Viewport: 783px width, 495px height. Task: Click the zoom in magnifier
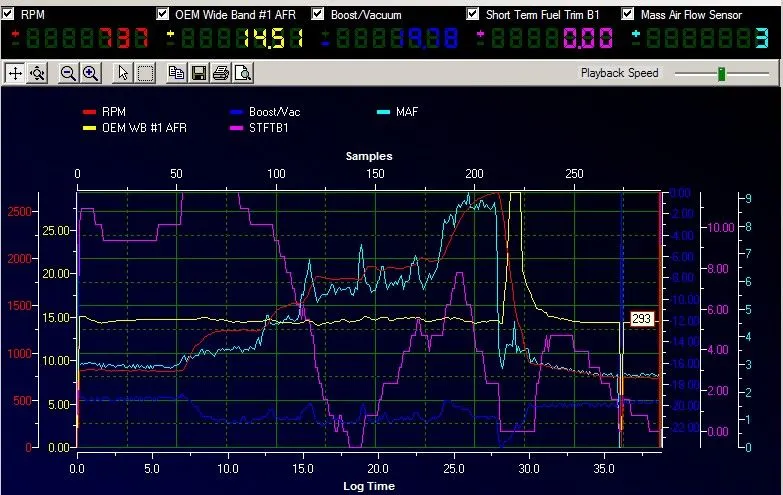90,73
